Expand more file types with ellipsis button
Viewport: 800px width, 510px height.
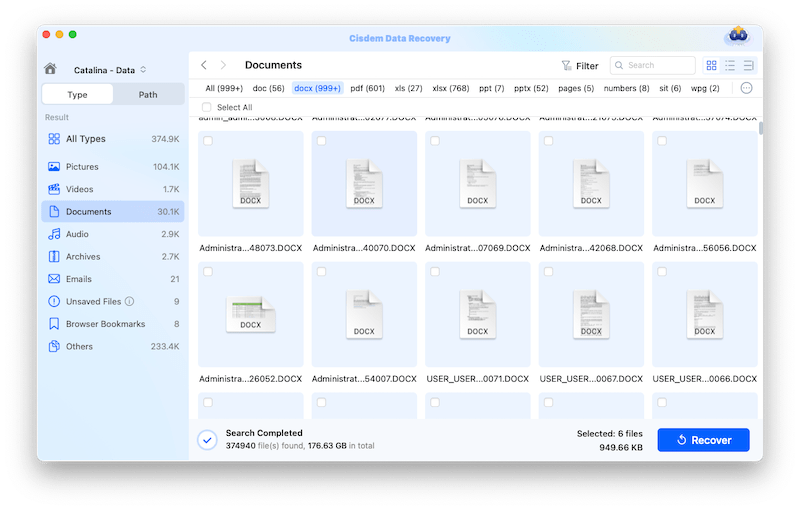coord(746,88)
